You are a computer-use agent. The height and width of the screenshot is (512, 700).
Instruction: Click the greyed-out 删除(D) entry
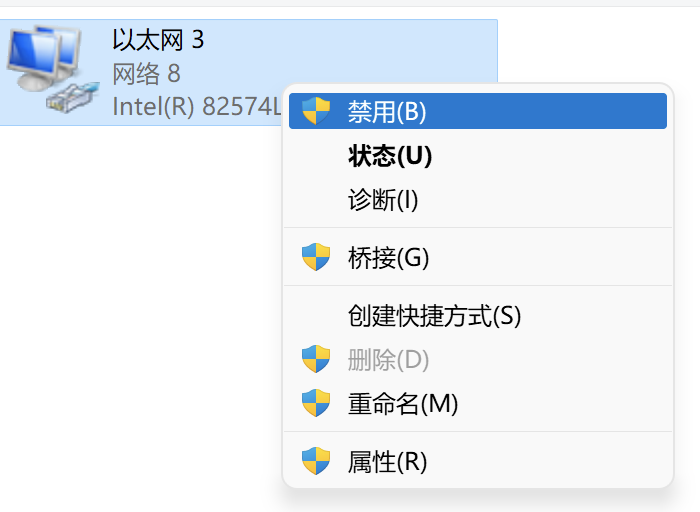pos(388,359)
